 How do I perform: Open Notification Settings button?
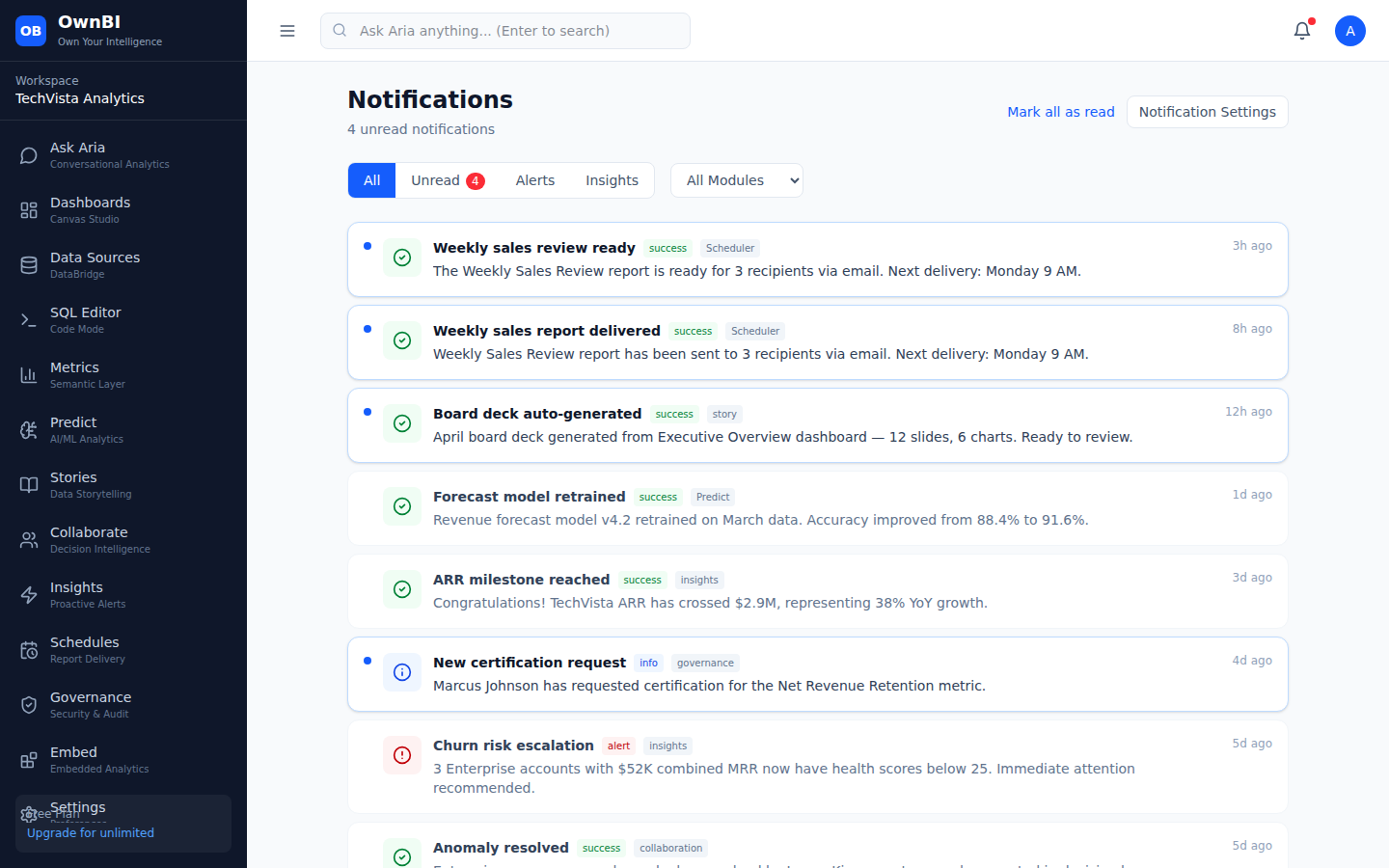pos(1208,112)
